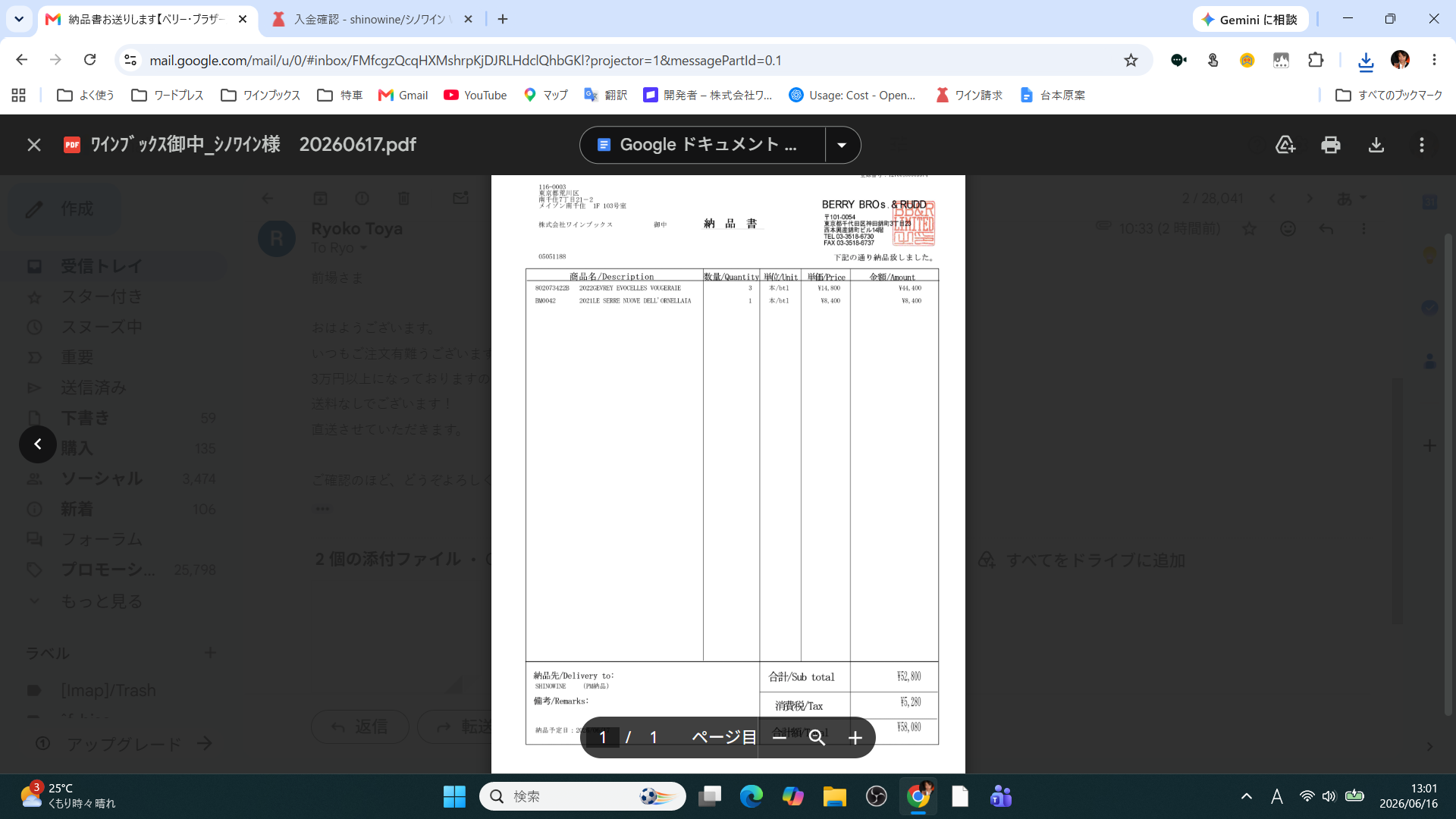Open the Gemini に相談 button
The height and width of the screenshot is (819, 1456).
[1250, 19]
